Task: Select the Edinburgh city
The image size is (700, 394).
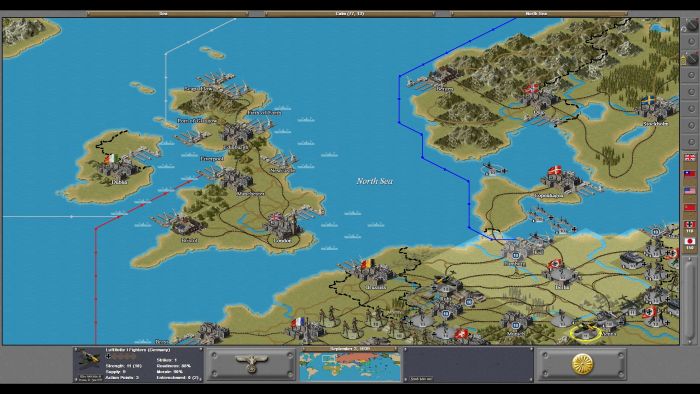Action: (x=237, y=135)
